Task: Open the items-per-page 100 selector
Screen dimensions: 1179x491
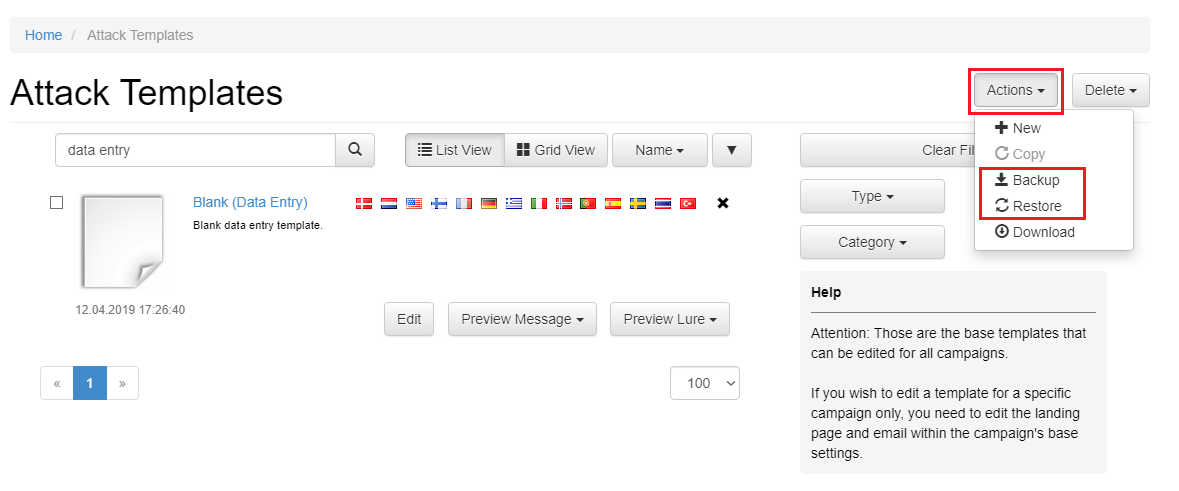Action: tap(705, 383)
